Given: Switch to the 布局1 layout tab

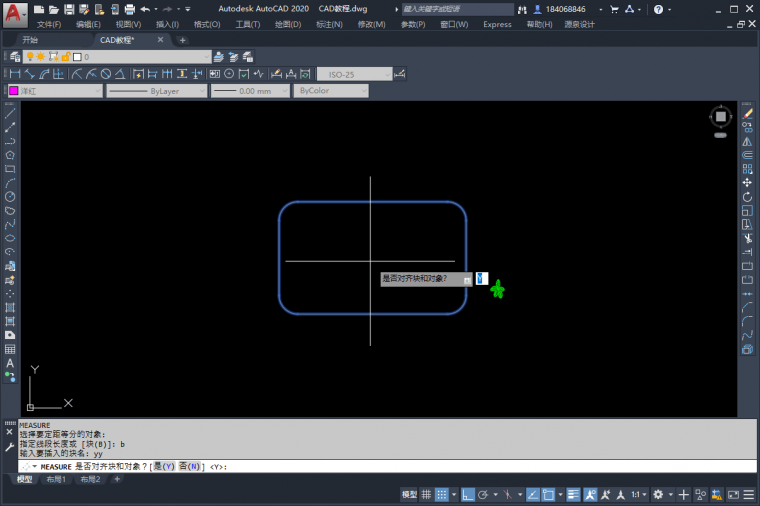Looking at the screenshot, I should (x=56, y=480).
